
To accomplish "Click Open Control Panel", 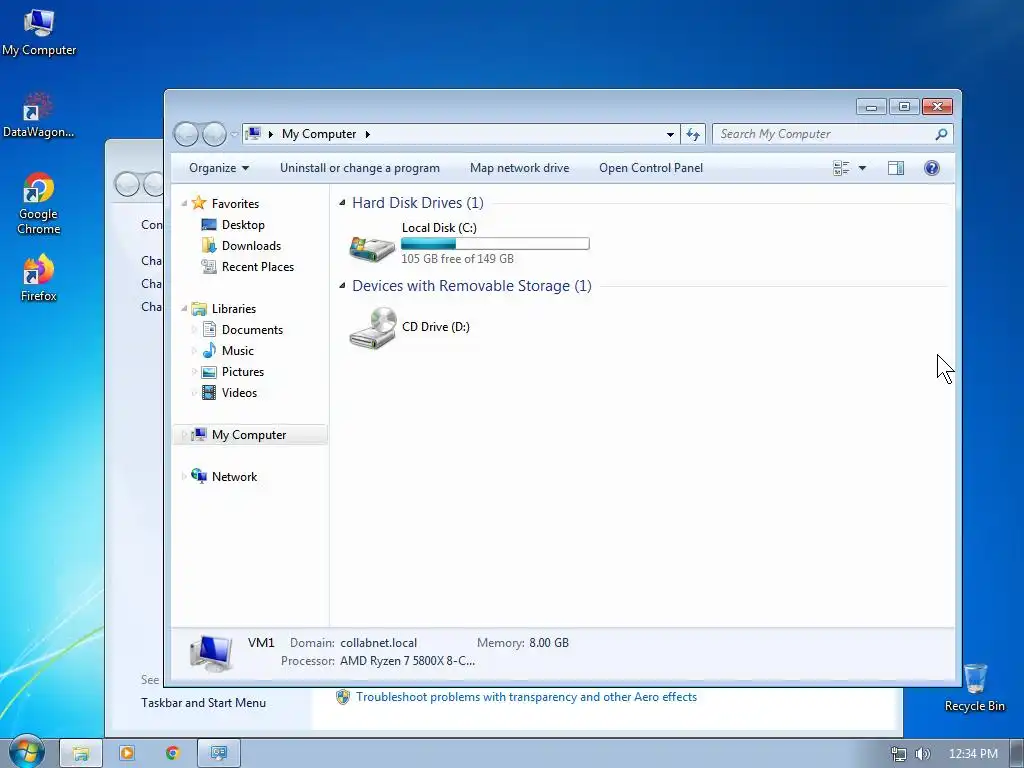I will click(x=651, y=168).
